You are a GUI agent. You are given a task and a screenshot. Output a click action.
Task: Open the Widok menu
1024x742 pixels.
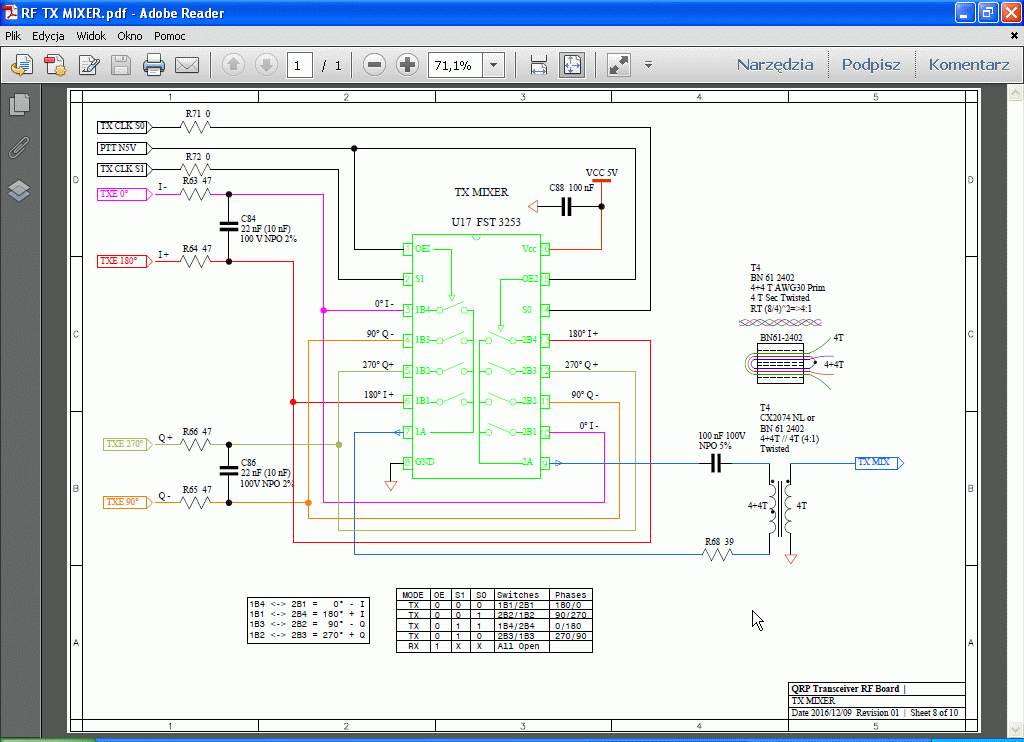point(91,36)
